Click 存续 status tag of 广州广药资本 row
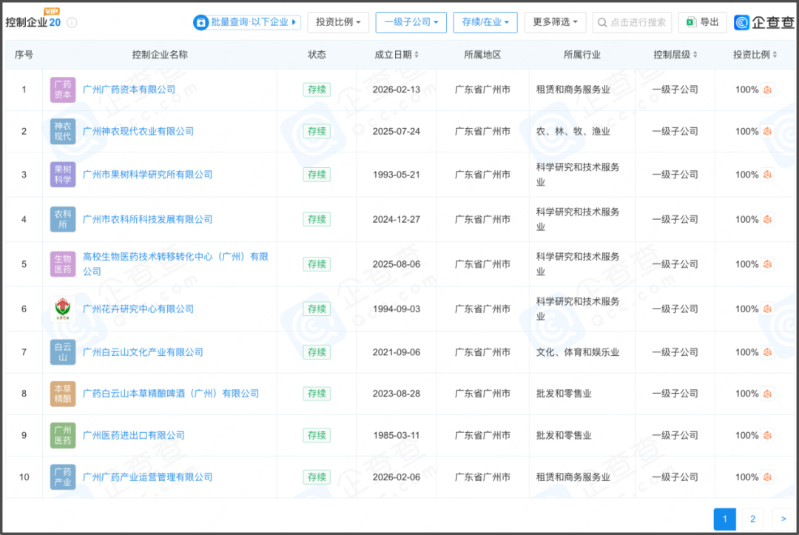The width and height of the screenshot is (799, 535). tap(316, 90)
